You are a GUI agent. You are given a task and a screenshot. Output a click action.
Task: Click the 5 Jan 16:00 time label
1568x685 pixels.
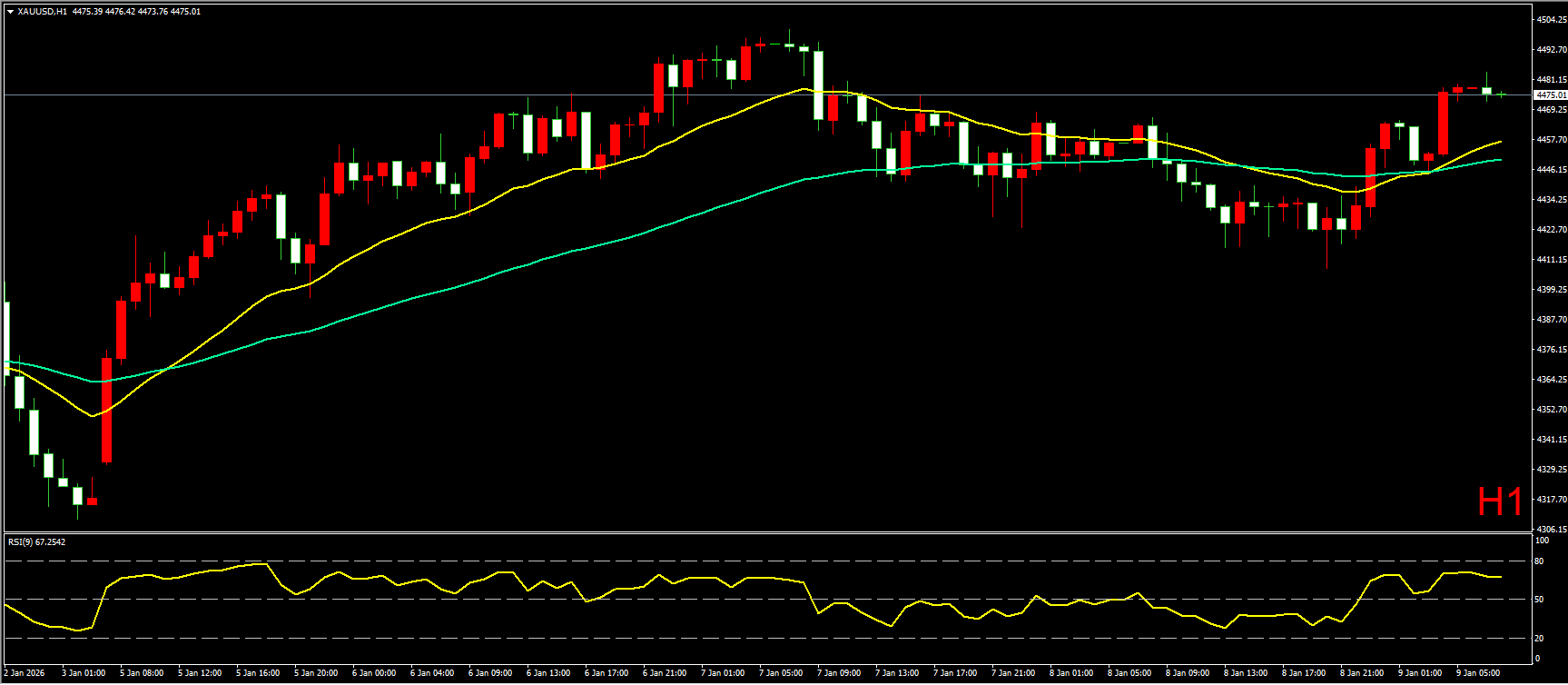coord(258,673)
